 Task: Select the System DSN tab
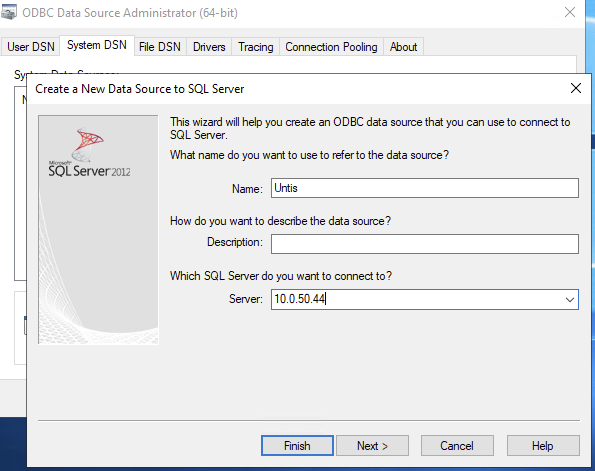tap(97, 45)
